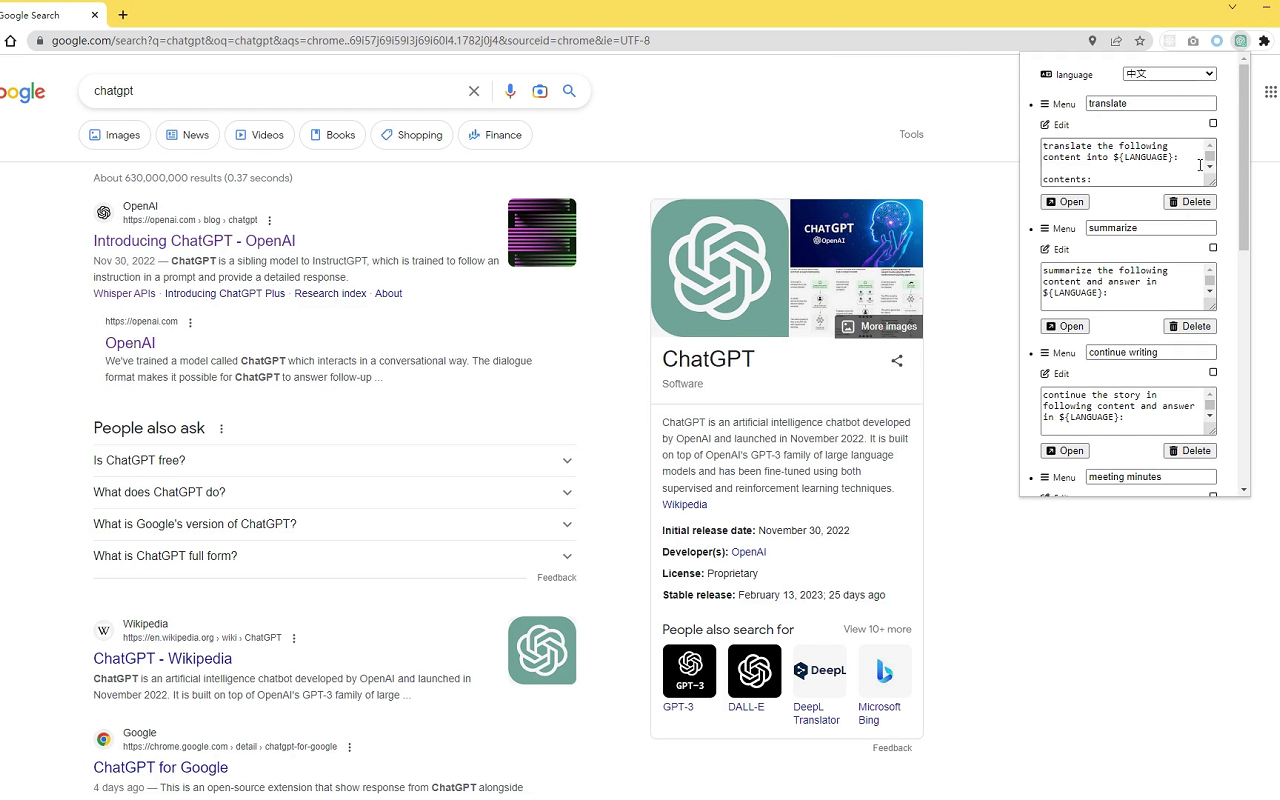Open the Extensions puzzle-piece menu
The width and height of the screenshot is (1280, 800).
[1264, 41]
